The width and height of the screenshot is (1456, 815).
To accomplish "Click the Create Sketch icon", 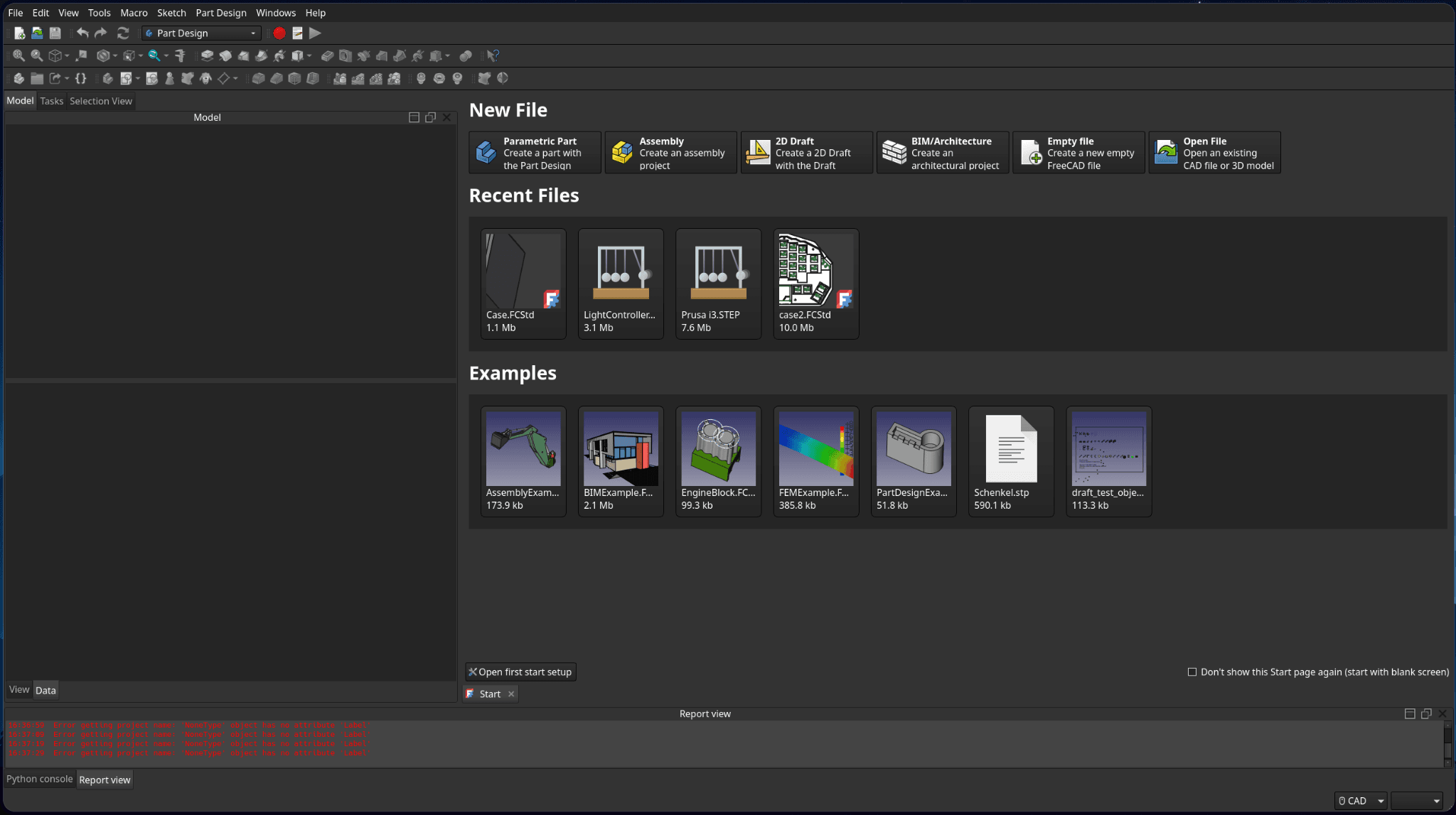I will (x=126, y=78).
